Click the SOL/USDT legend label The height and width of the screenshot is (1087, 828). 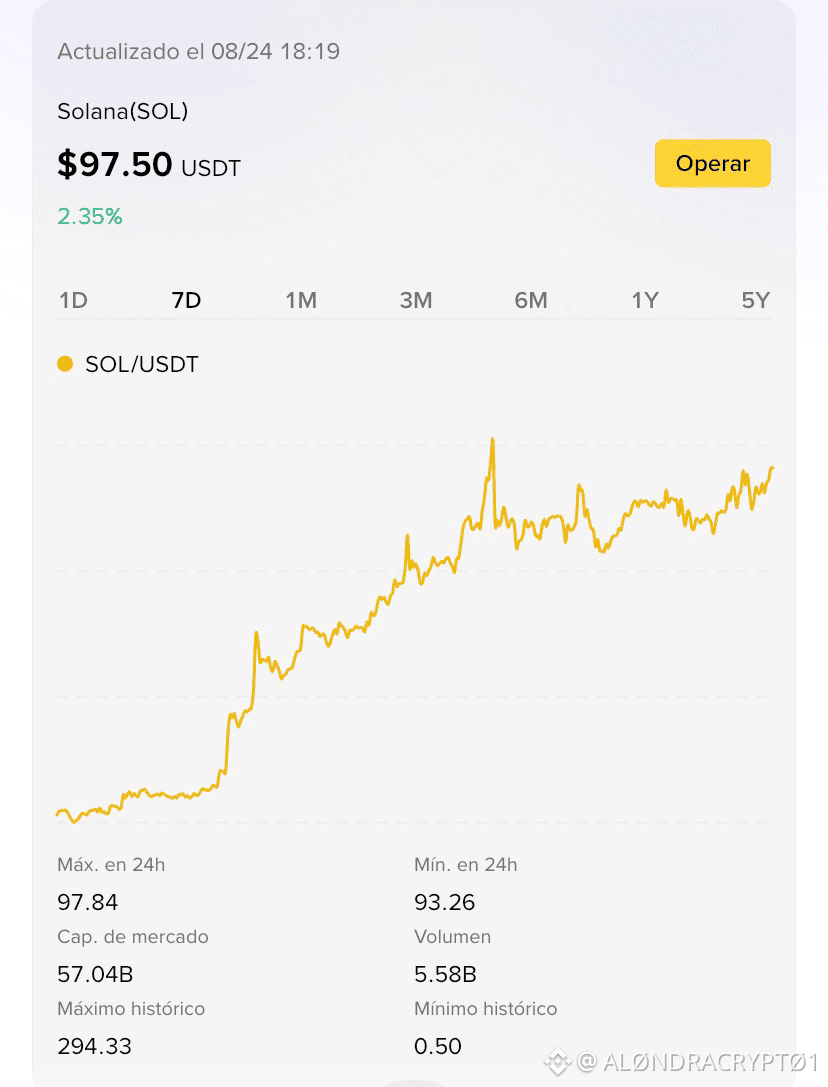point(141,364)
